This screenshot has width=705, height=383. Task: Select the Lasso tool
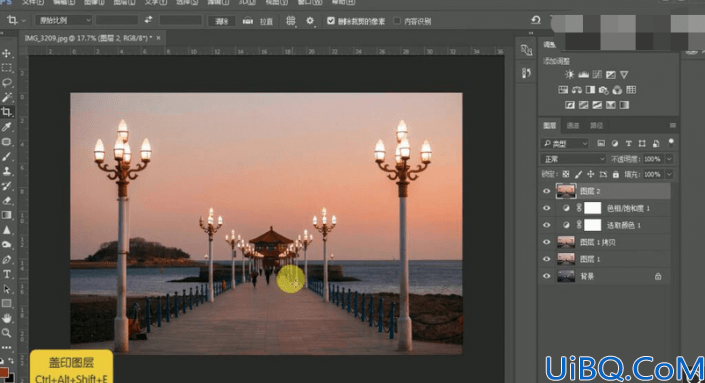[6, 83]
